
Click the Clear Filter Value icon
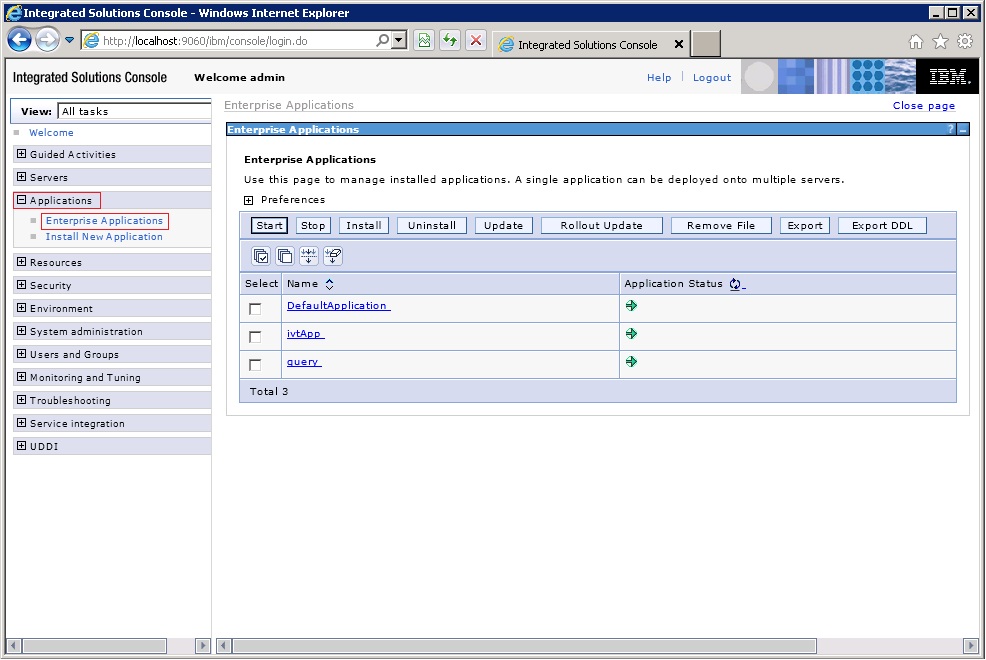(x=333, y=256)
